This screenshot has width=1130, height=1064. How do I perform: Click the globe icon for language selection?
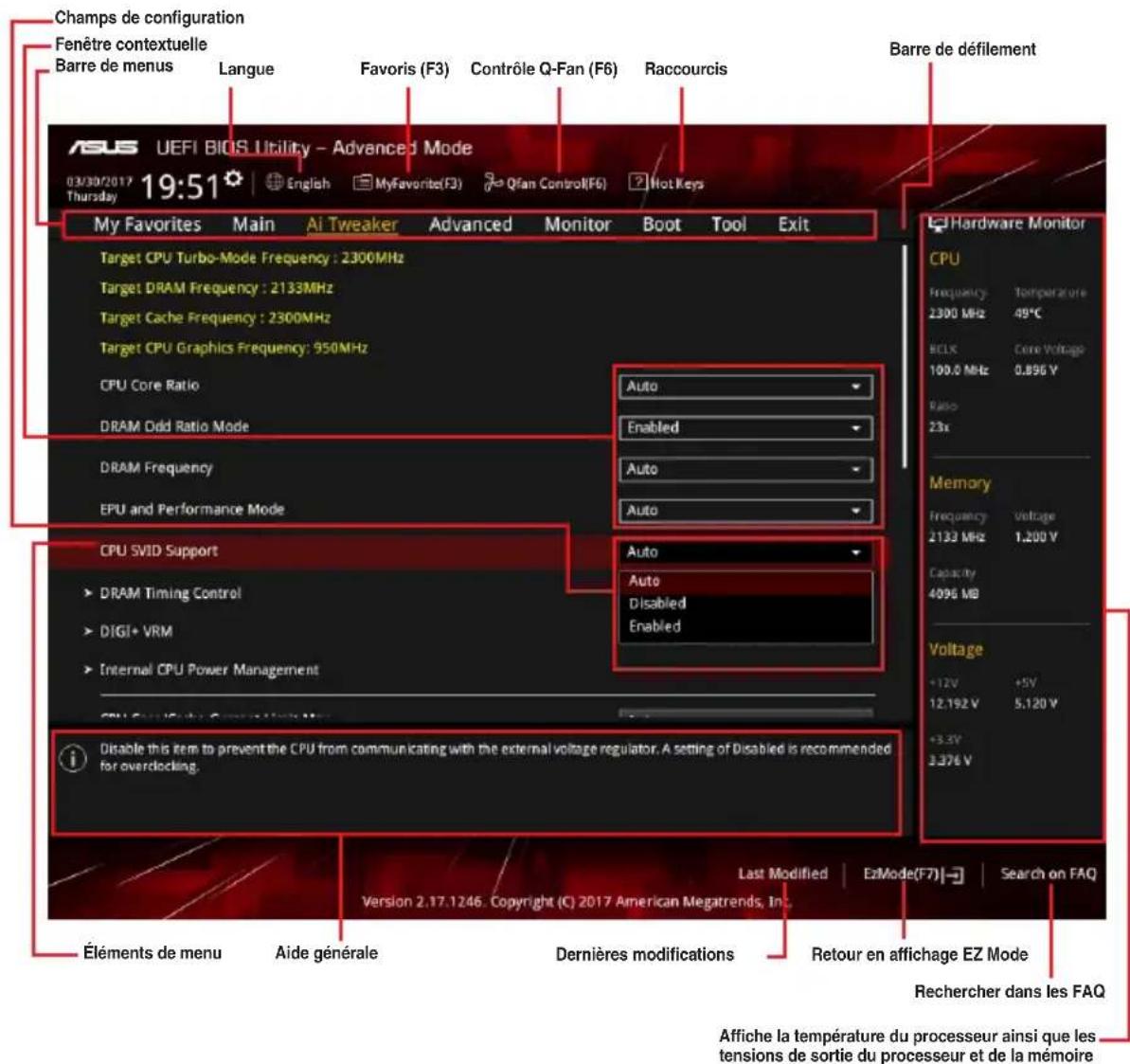(x=274, y=182)
